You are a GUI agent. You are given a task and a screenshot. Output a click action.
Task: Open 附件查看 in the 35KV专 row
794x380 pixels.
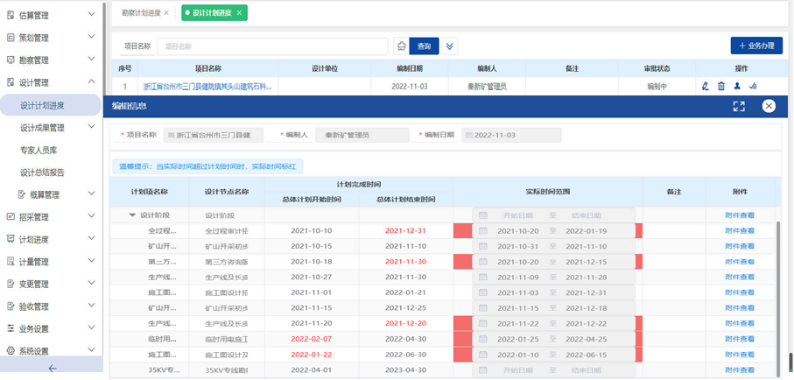[740, 370]
